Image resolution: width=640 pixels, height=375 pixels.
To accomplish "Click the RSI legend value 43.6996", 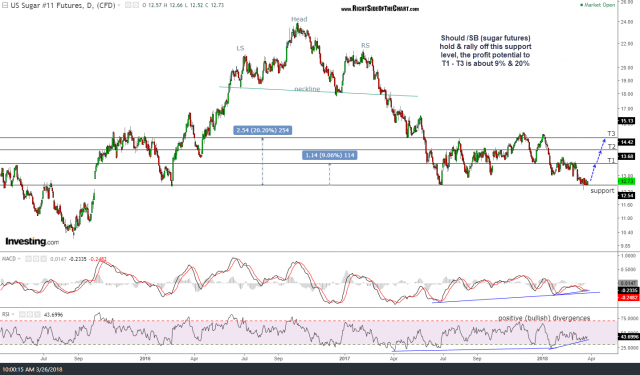I will (x=53, y=315).
